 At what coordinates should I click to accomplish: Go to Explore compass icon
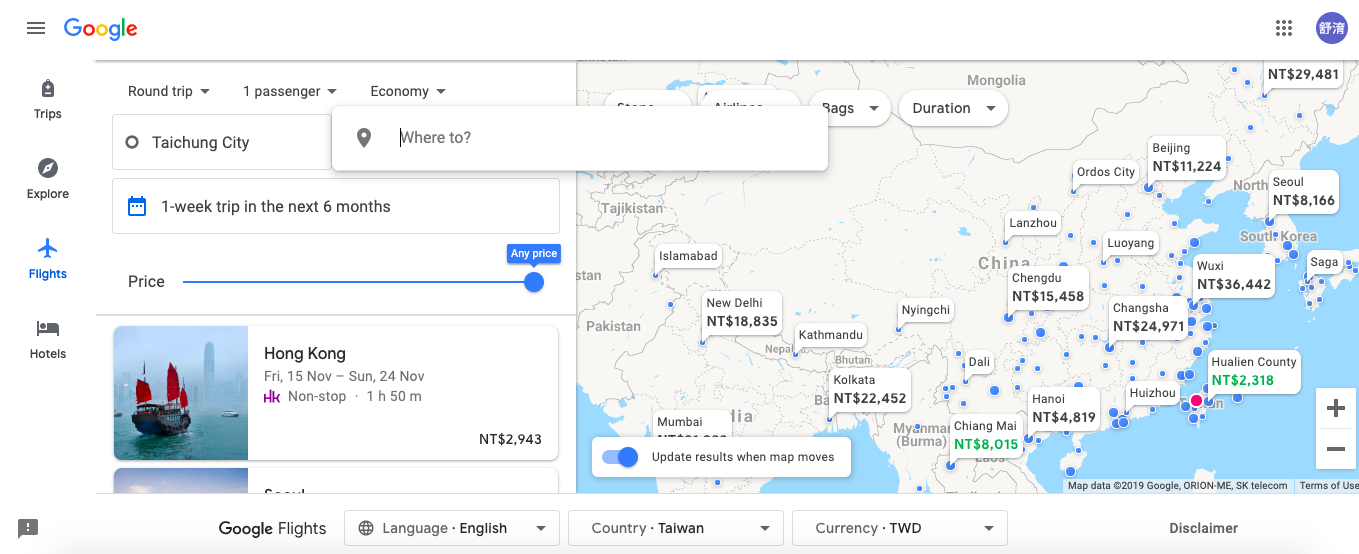pyautogui.click(x=47, y=168)
